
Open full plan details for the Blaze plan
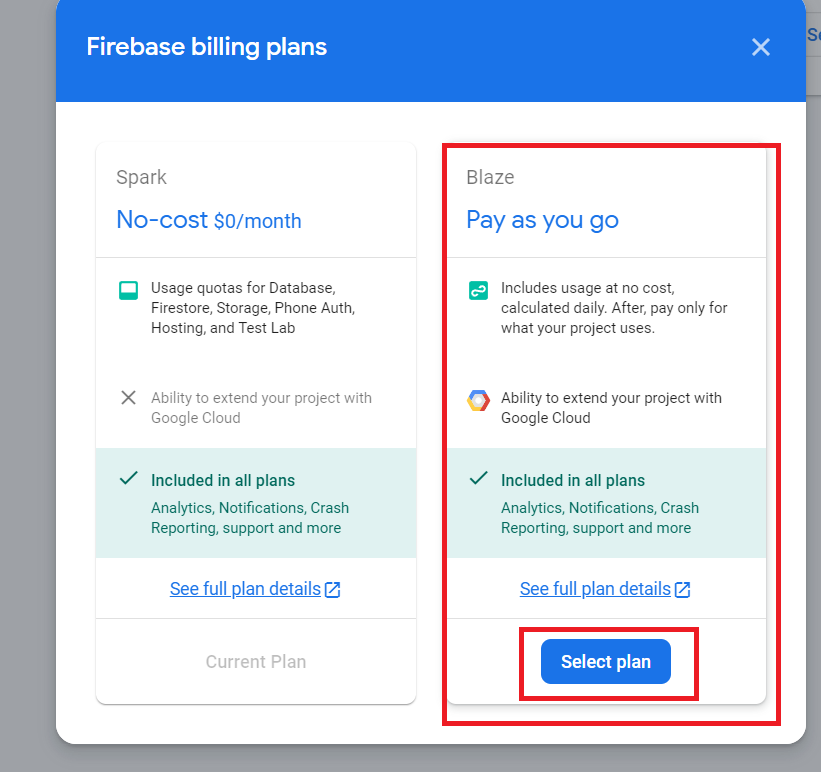pyautogui.click(x=598, y=588)
